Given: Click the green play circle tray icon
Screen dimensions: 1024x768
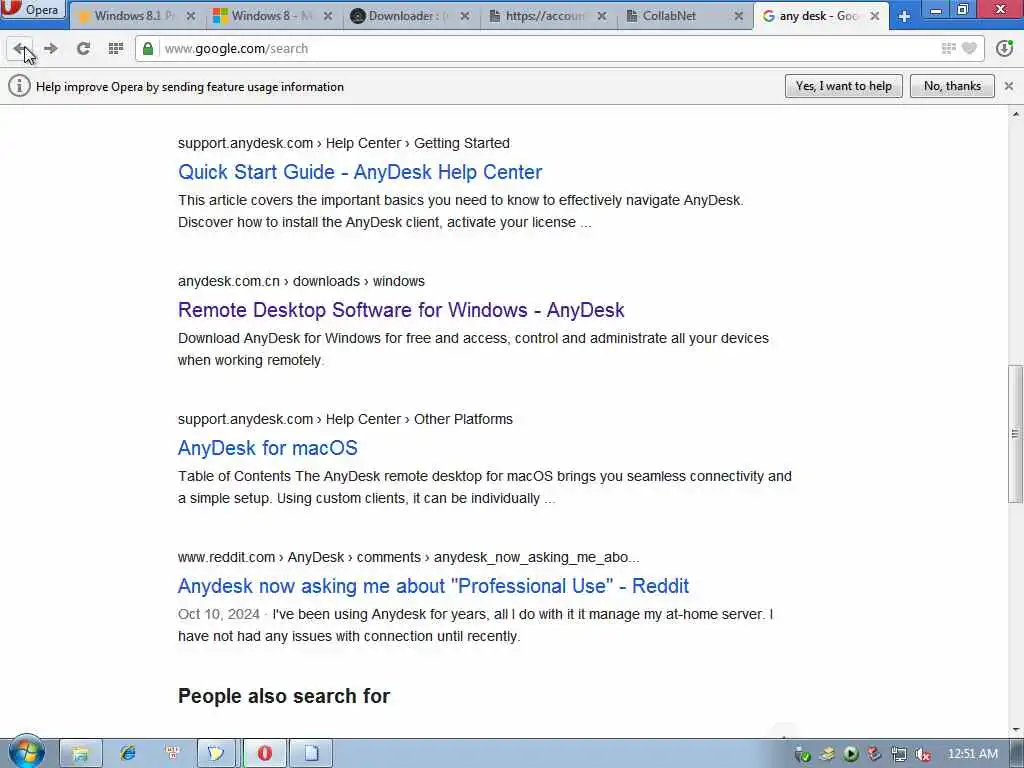Looking at the screenshot, I should click(x=851, y=754).
